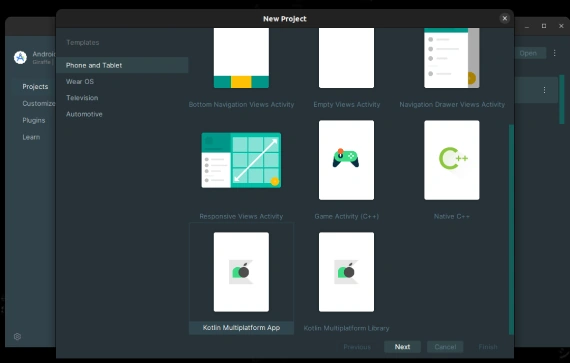Image resolution: width=570 pixels, height=363 pixels.
Task: Click the Bottom Navigation Views Activity label
Action: point(241,105)
